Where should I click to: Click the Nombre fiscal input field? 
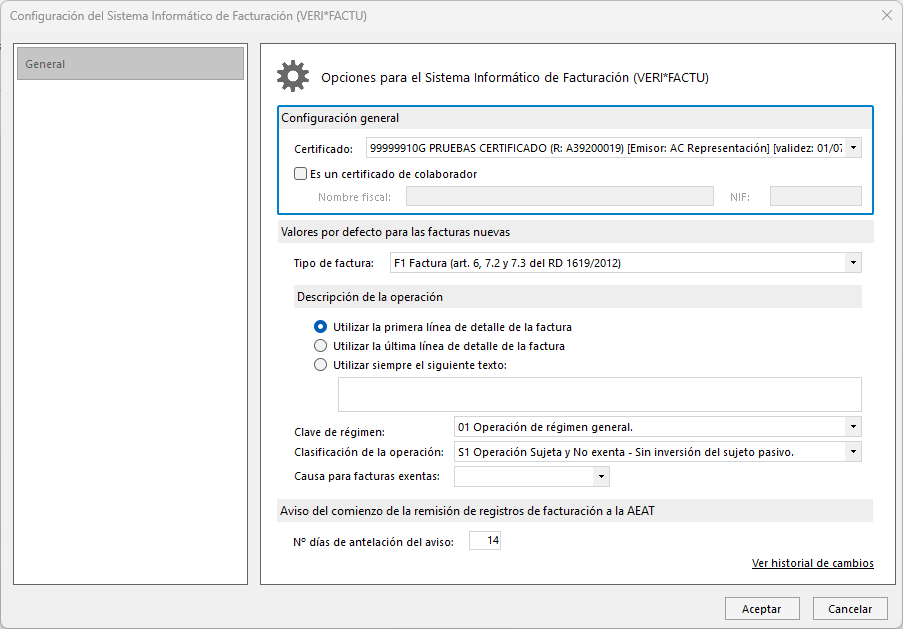click(x=560, y=196)
